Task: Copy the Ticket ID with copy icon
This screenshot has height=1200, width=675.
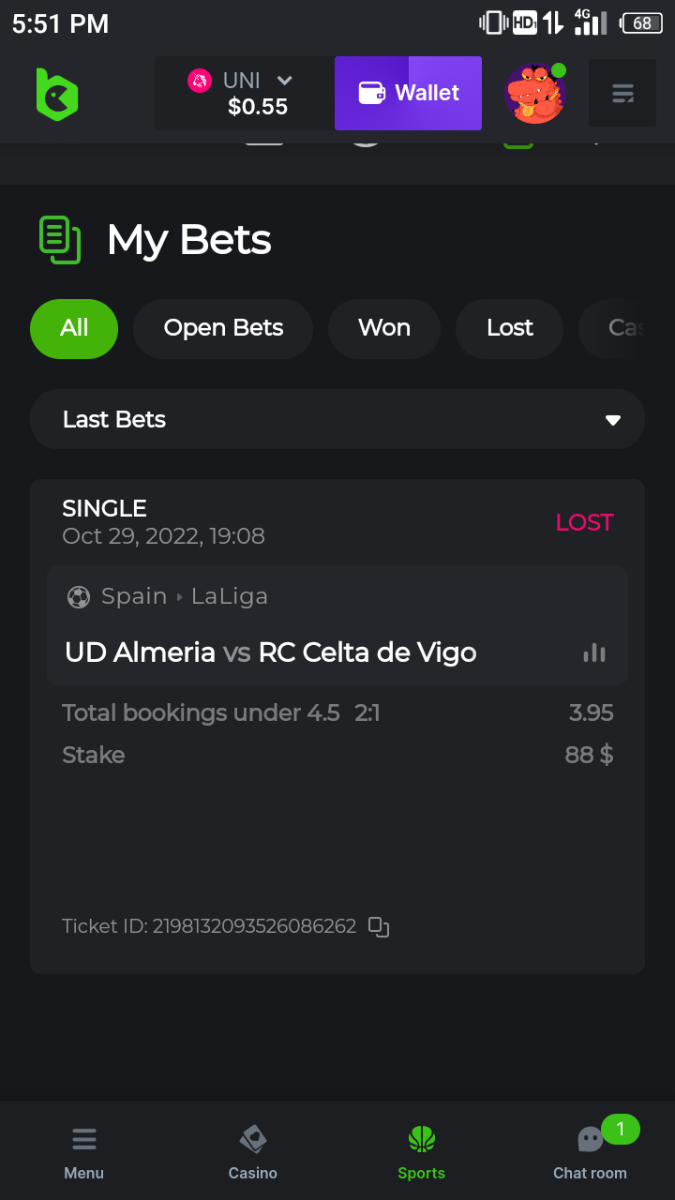Action: [379, 927]
